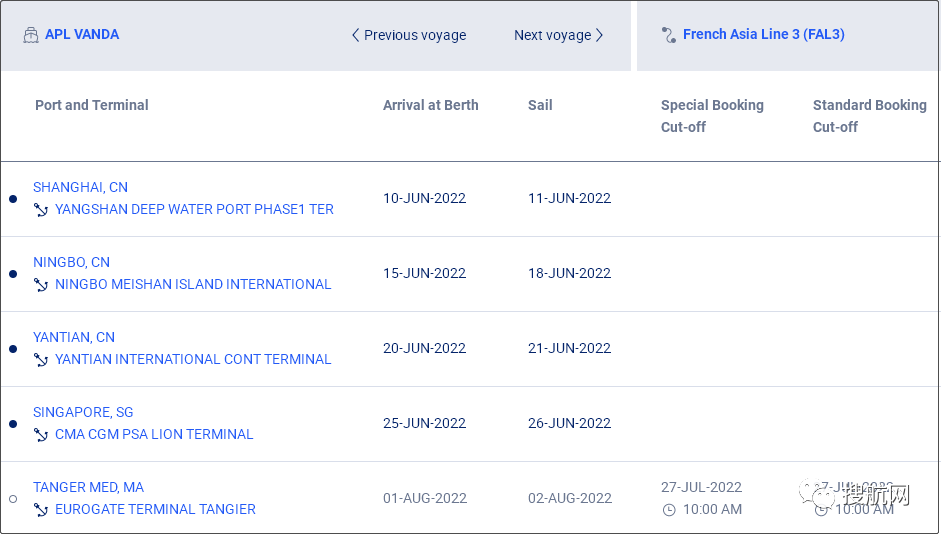Click anchor icon next to Yangshan terminal

tap(41, 210)
